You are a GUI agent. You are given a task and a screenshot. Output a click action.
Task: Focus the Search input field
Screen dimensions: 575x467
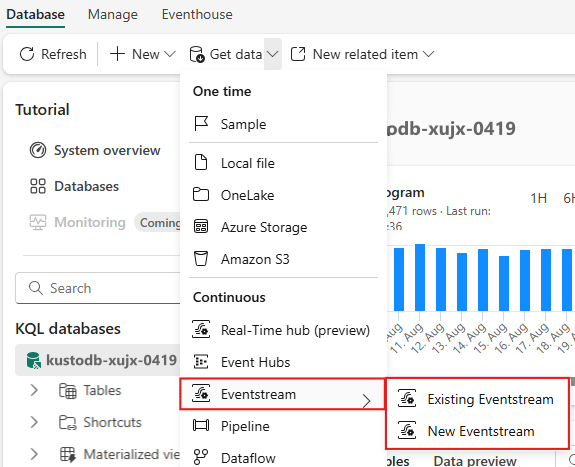[98, 288]
